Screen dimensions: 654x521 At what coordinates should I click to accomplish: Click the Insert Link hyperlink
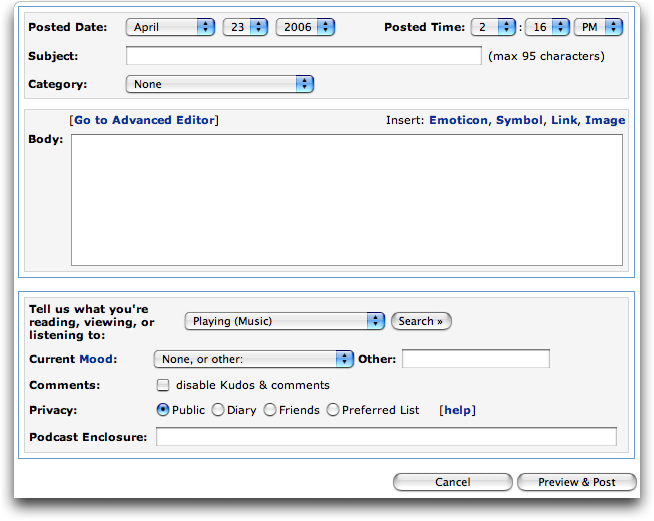click(x=564, y=120)
